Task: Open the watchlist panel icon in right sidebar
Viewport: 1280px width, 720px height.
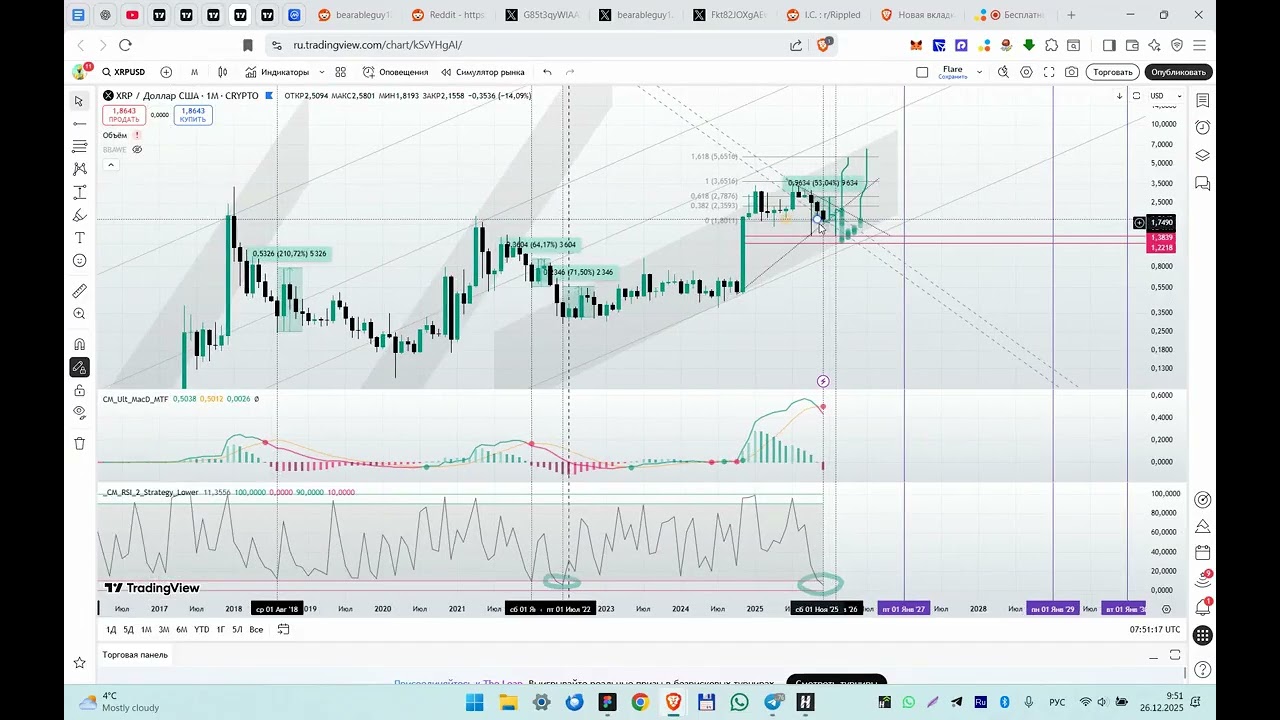Action: pyautogui.click(x=1203, y=100)
